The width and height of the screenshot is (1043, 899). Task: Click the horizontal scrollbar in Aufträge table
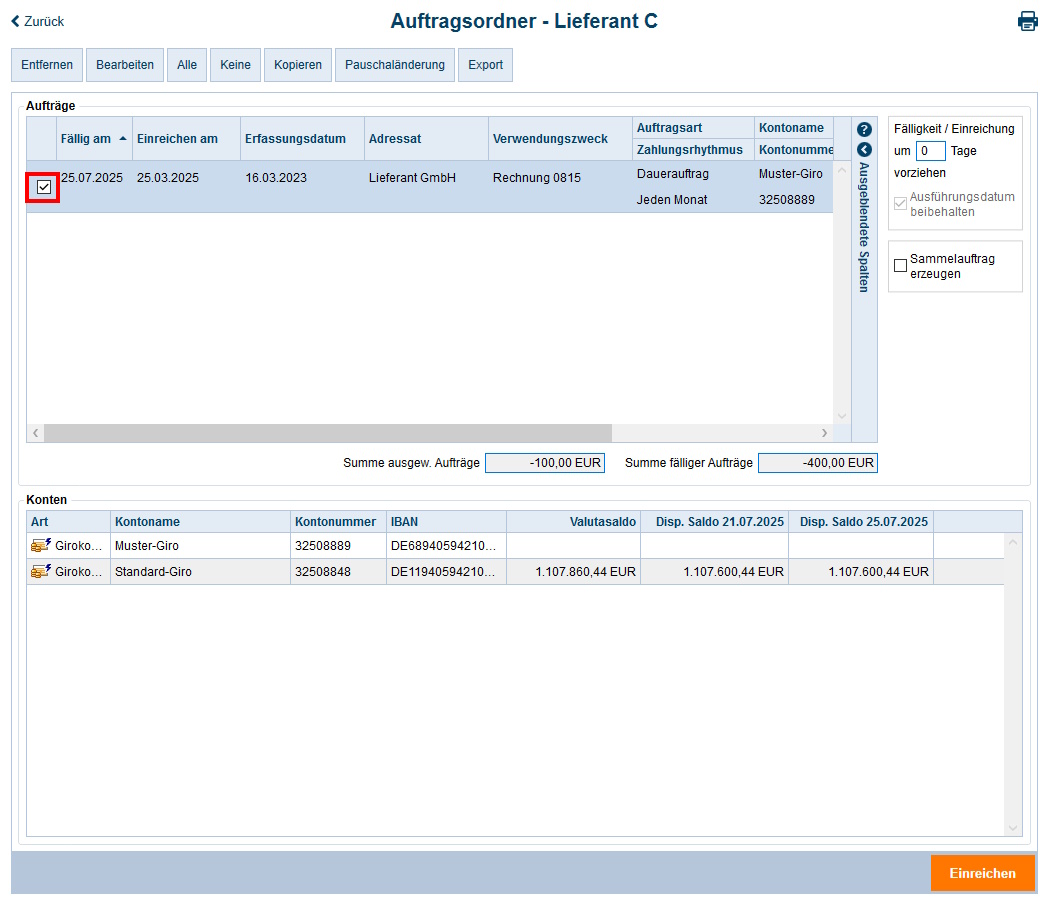point(327,433)
